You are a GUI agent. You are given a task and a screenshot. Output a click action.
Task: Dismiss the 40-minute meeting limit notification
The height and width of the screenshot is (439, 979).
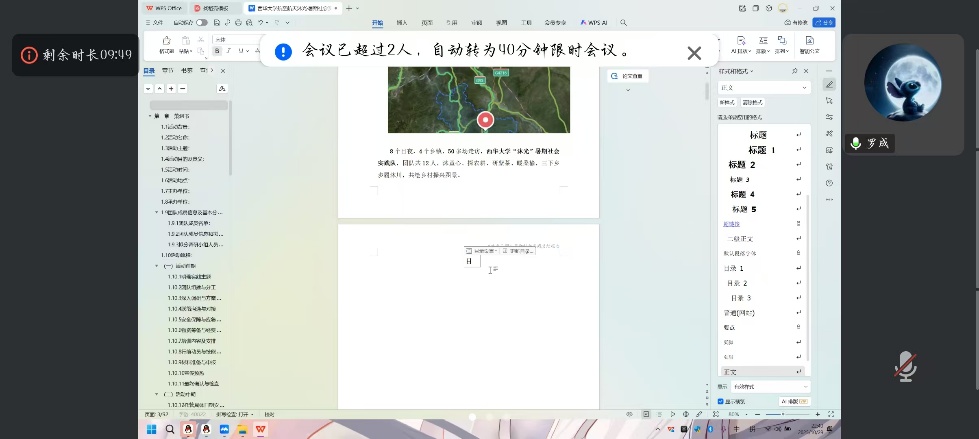point(694,53)
